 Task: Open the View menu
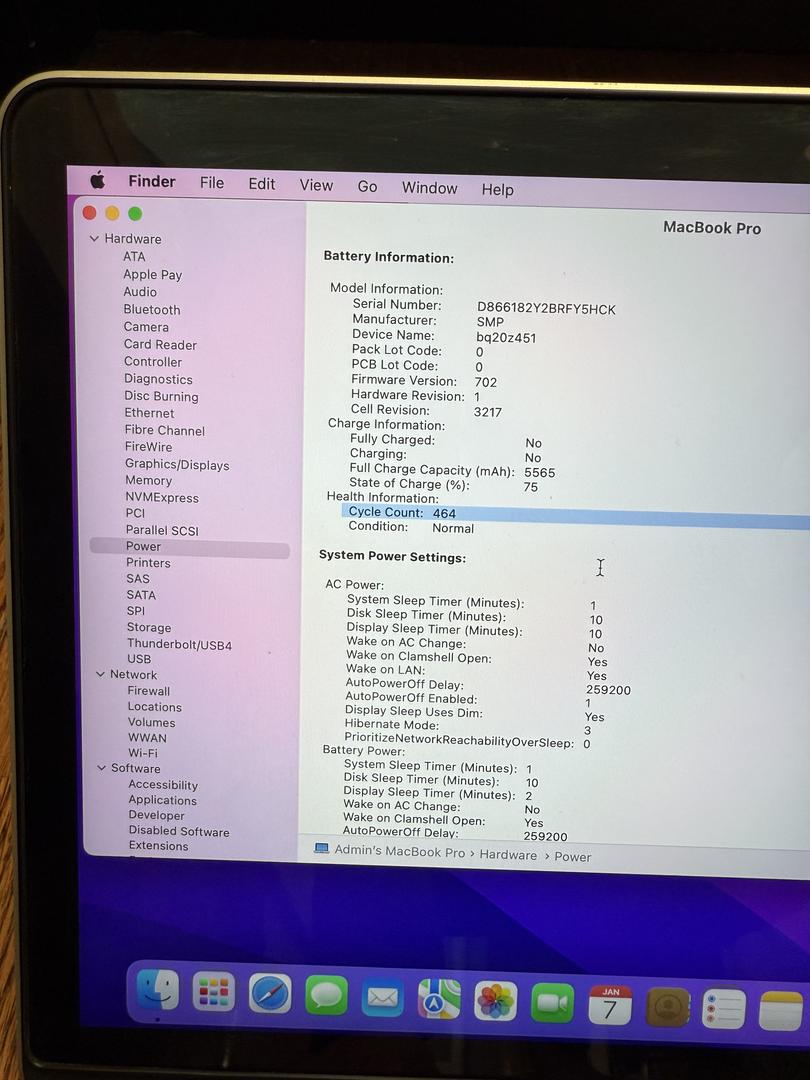[316, 185]
